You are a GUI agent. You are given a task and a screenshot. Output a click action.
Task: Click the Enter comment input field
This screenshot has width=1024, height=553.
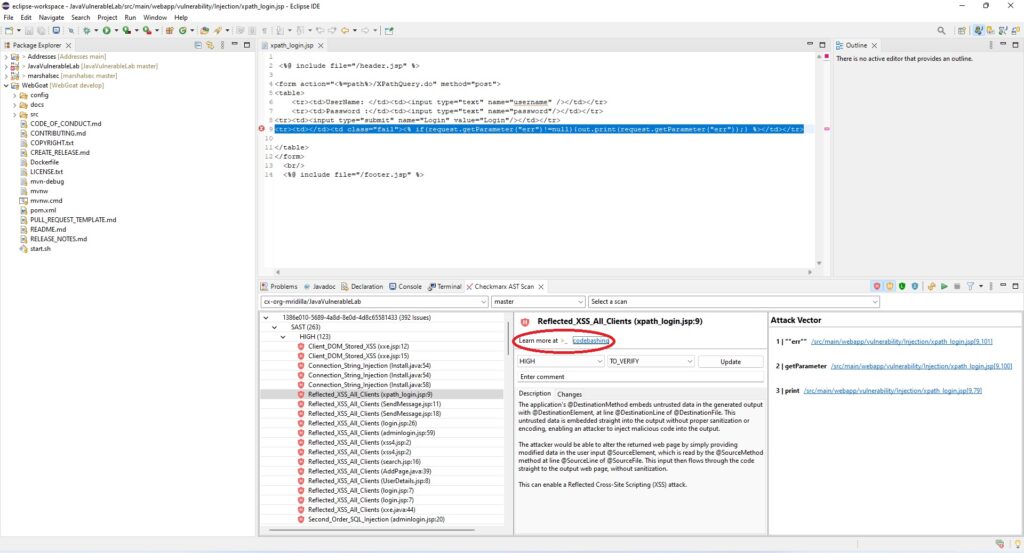click(640, 377)
